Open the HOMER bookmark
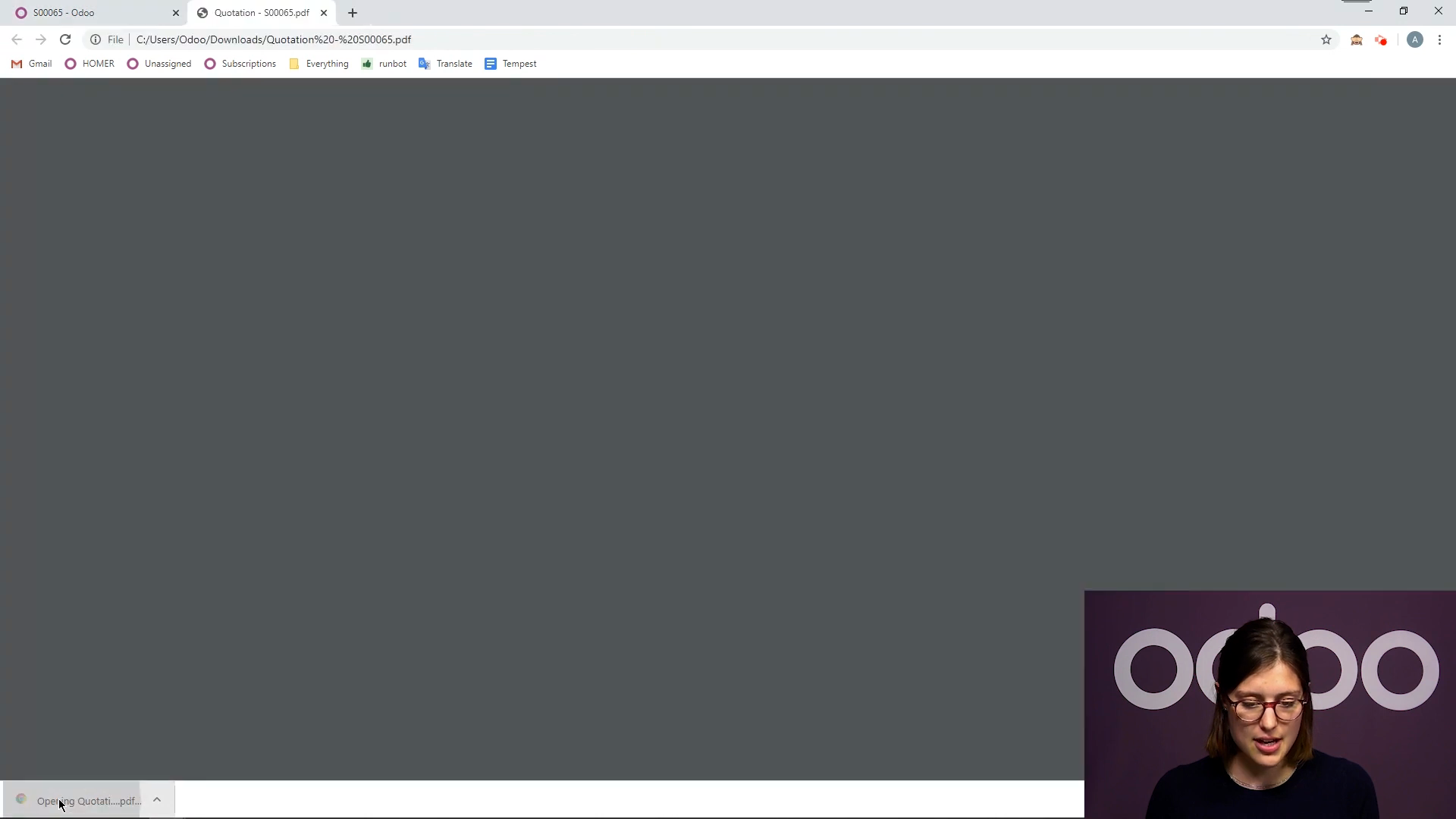Viewport: 1456px width, 819px height. (x=90, y=64)
